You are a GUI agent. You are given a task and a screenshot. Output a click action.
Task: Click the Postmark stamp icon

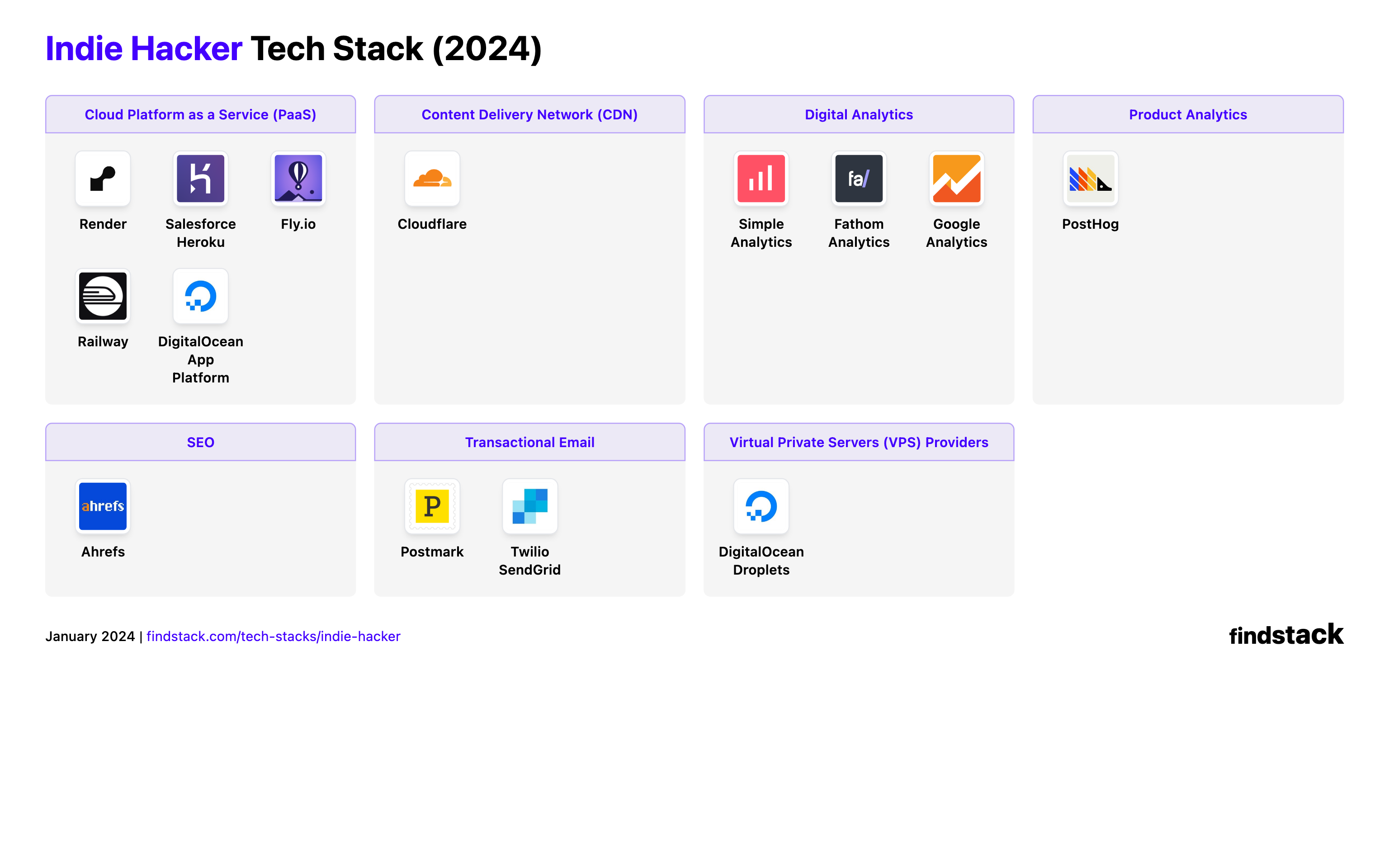(432, 506)
